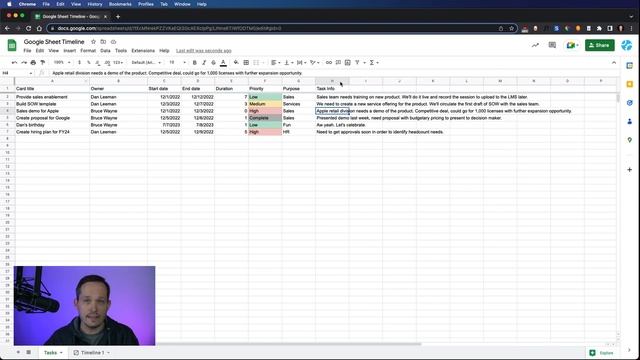Expand the vertical align dropdown

288,62
